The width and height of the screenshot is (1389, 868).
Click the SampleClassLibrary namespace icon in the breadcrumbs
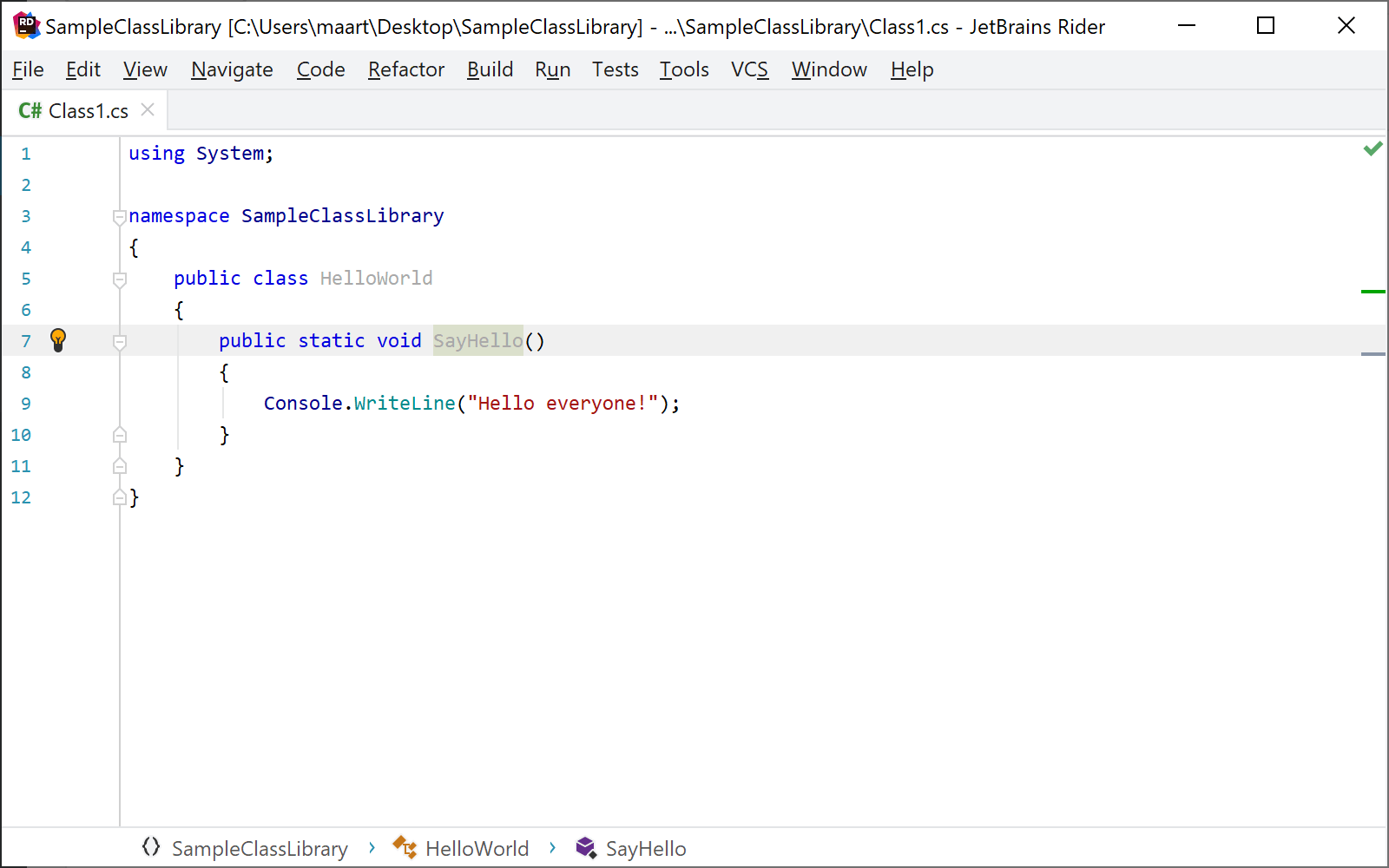point(150,848)
